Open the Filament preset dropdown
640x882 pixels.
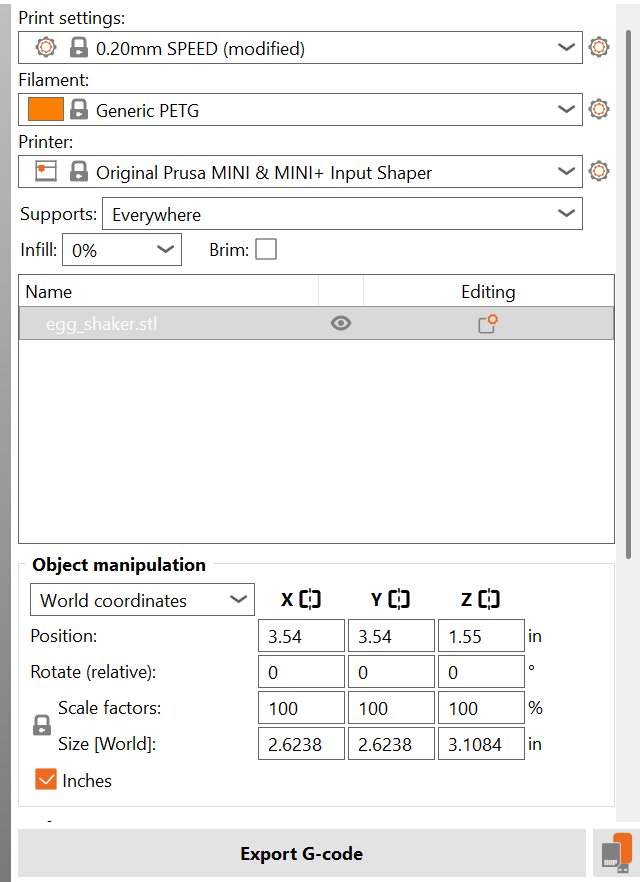coord(300,110)
